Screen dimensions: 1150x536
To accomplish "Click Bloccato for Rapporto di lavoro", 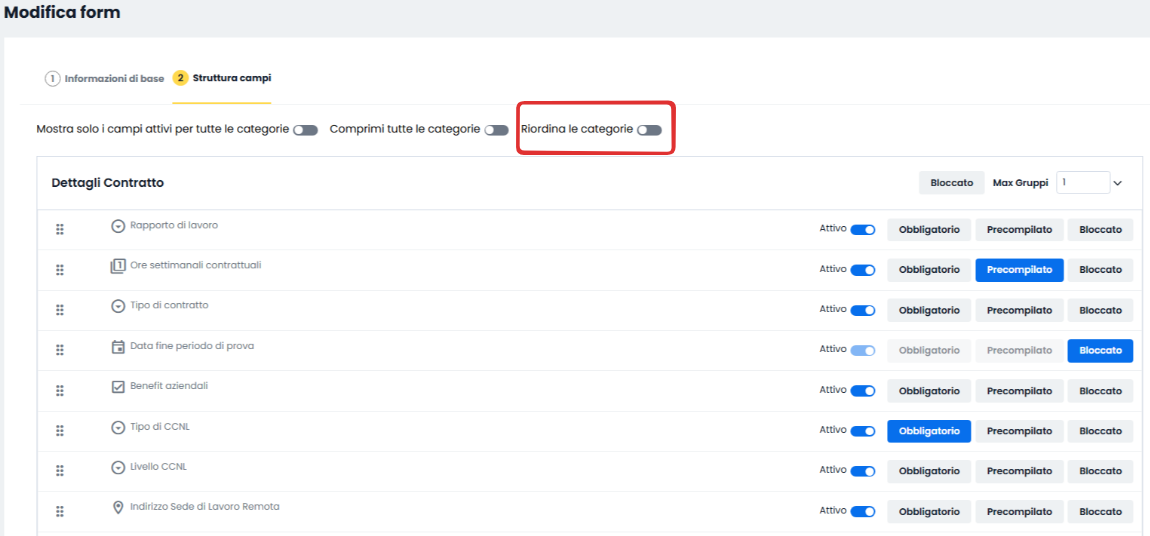I will click(1100, 230).
